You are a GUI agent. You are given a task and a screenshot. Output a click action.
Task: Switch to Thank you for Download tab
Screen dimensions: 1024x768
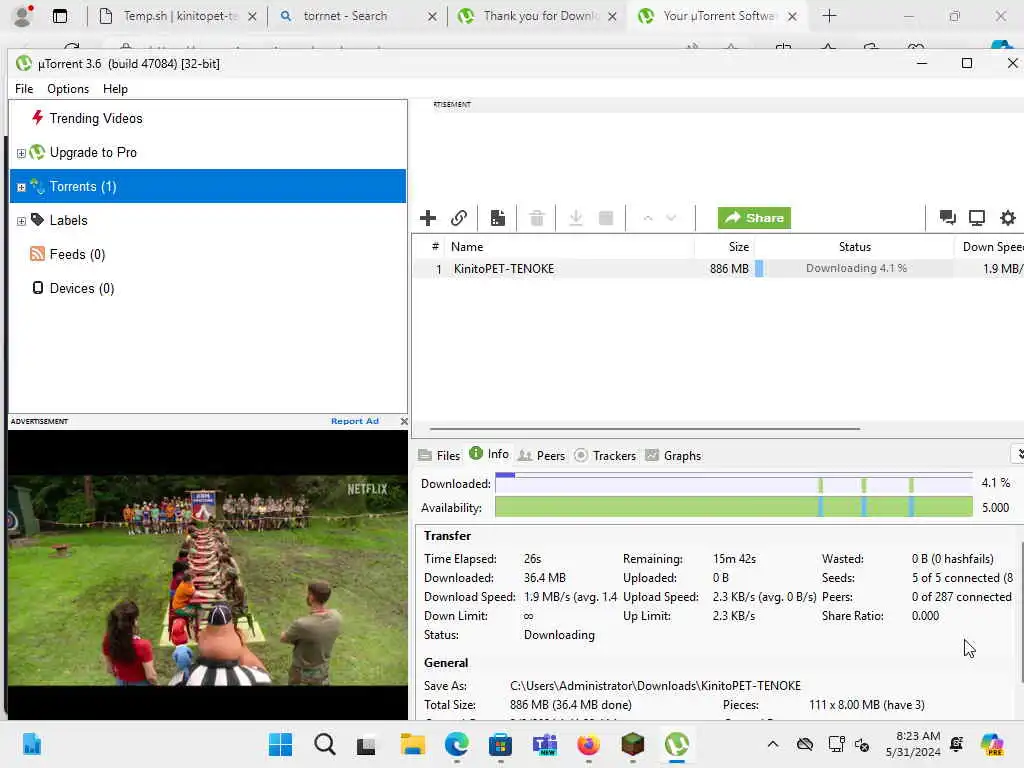[x=537, y=16]
